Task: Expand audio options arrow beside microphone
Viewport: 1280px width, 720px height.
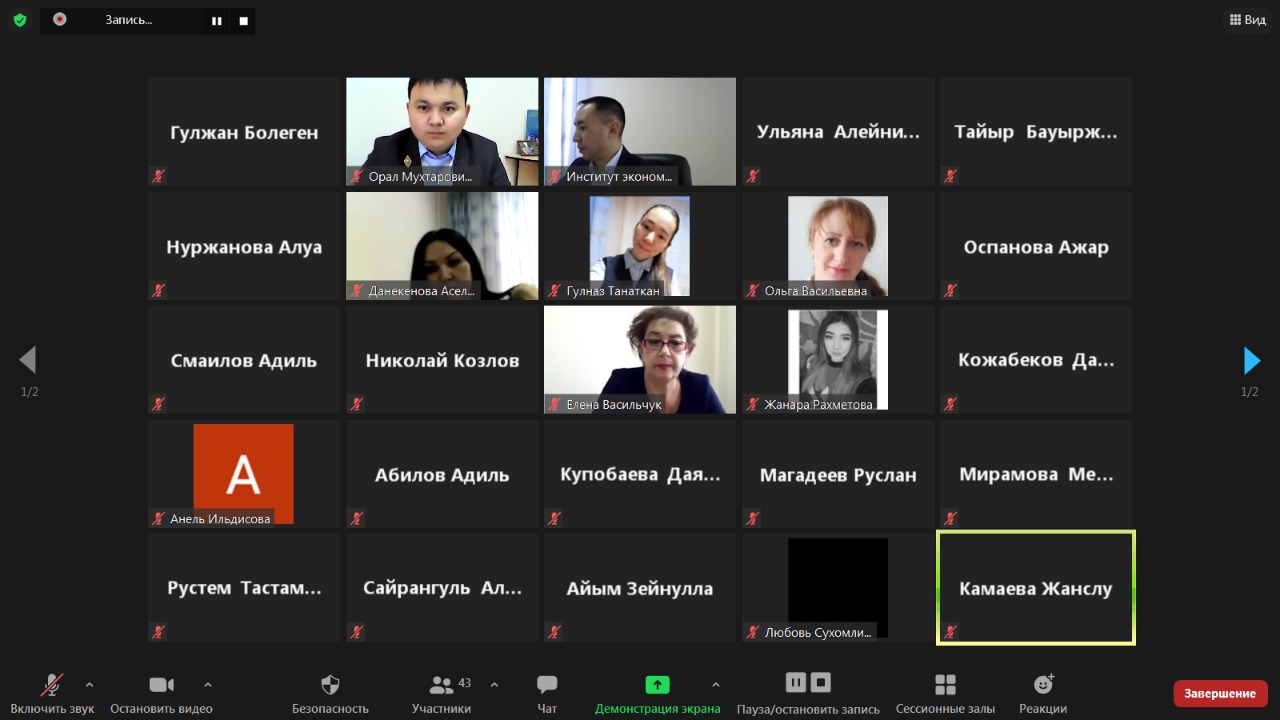Action: [89, 685]
